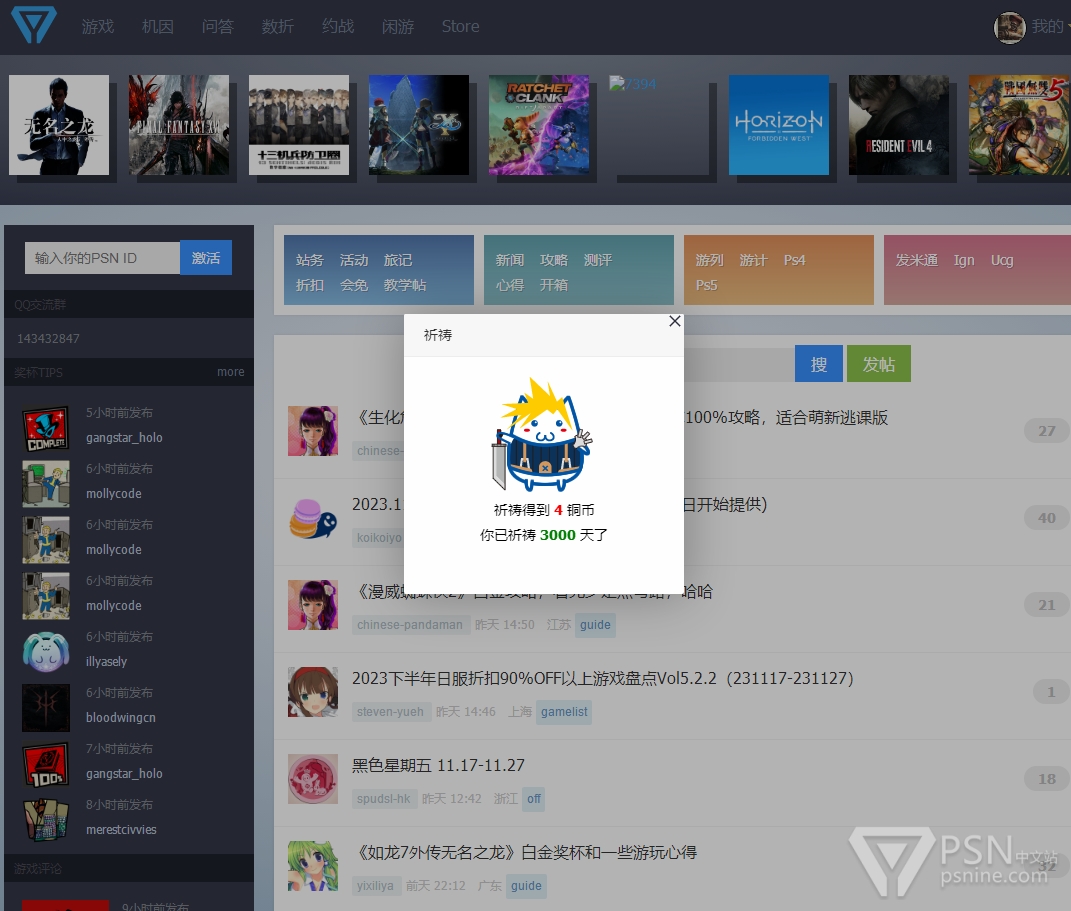Click the gamelist tag on steven-yueh post
The height and width of the screenshot is (911, 1071).
click(x=564, y=712)
